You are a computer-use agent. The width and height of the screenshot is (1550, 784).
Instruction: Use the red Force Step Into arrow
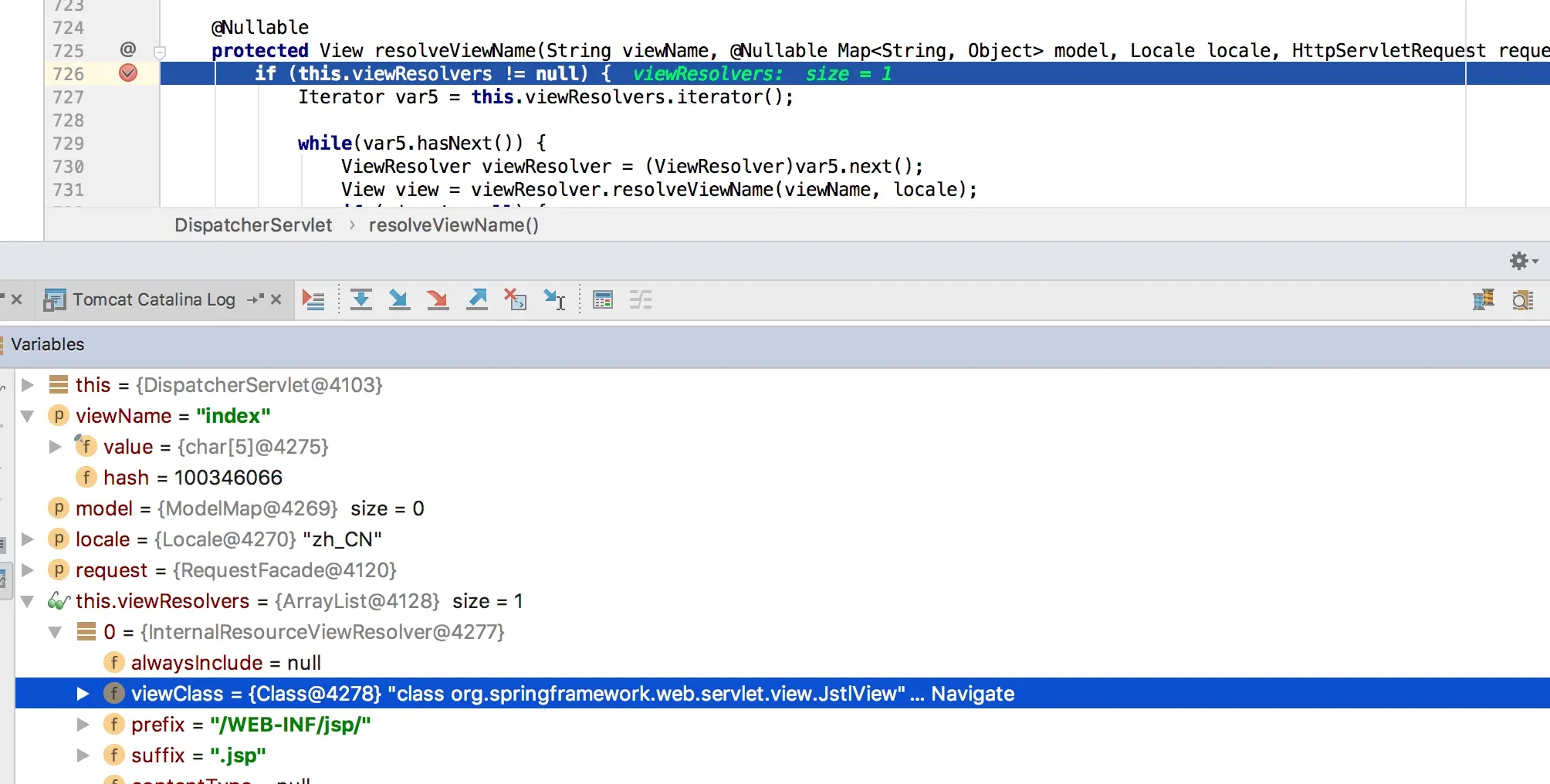[438, 300]
